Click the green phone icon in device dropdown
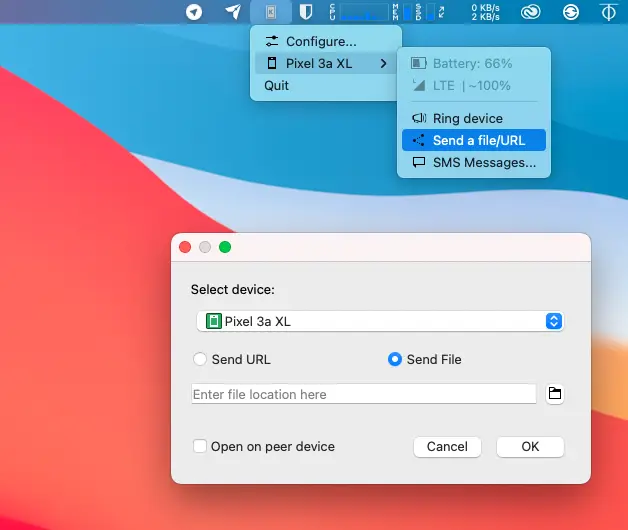 213,321
